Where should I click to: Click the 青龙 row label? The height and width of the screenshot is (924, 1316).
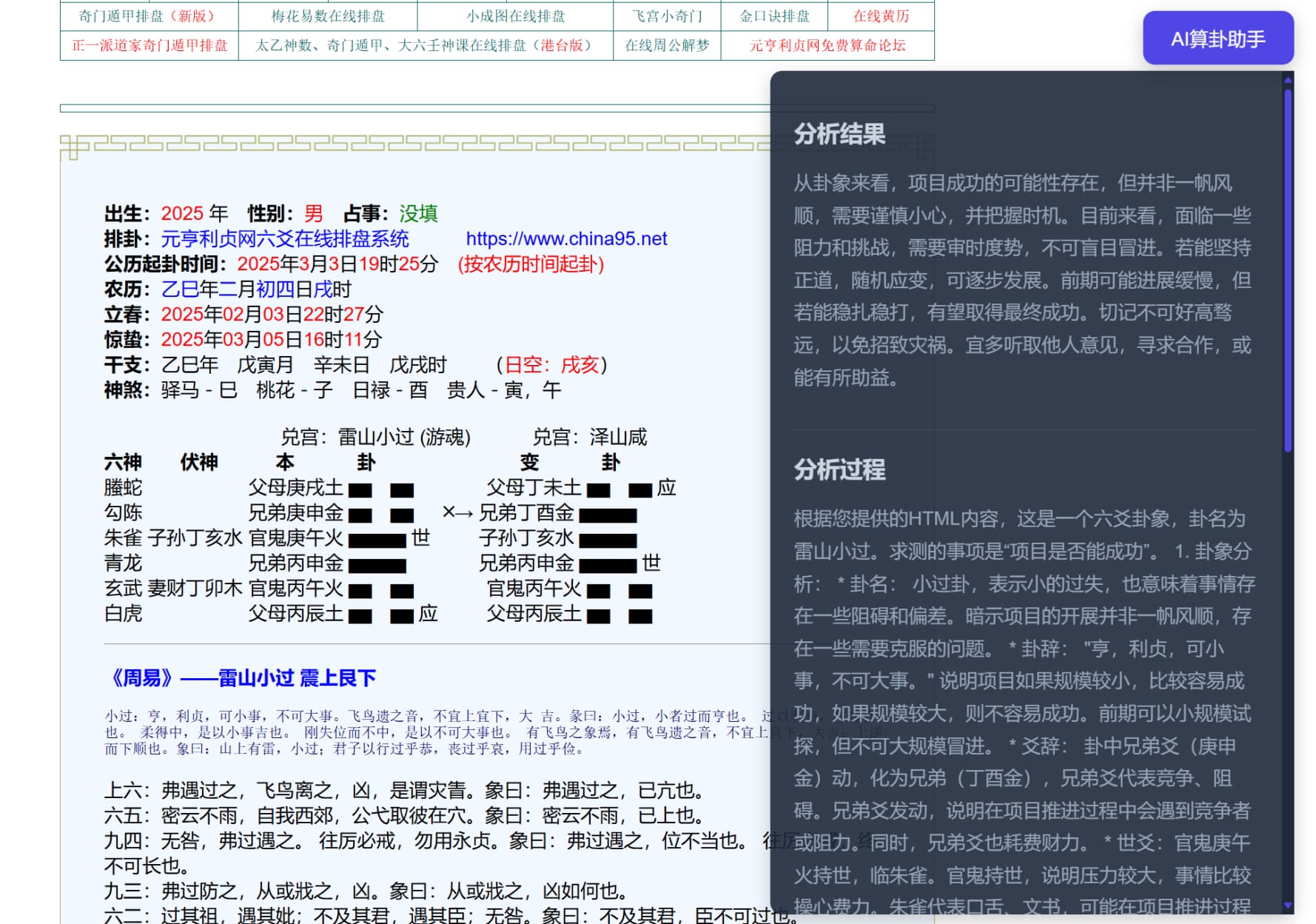click(x=123, y=563)
